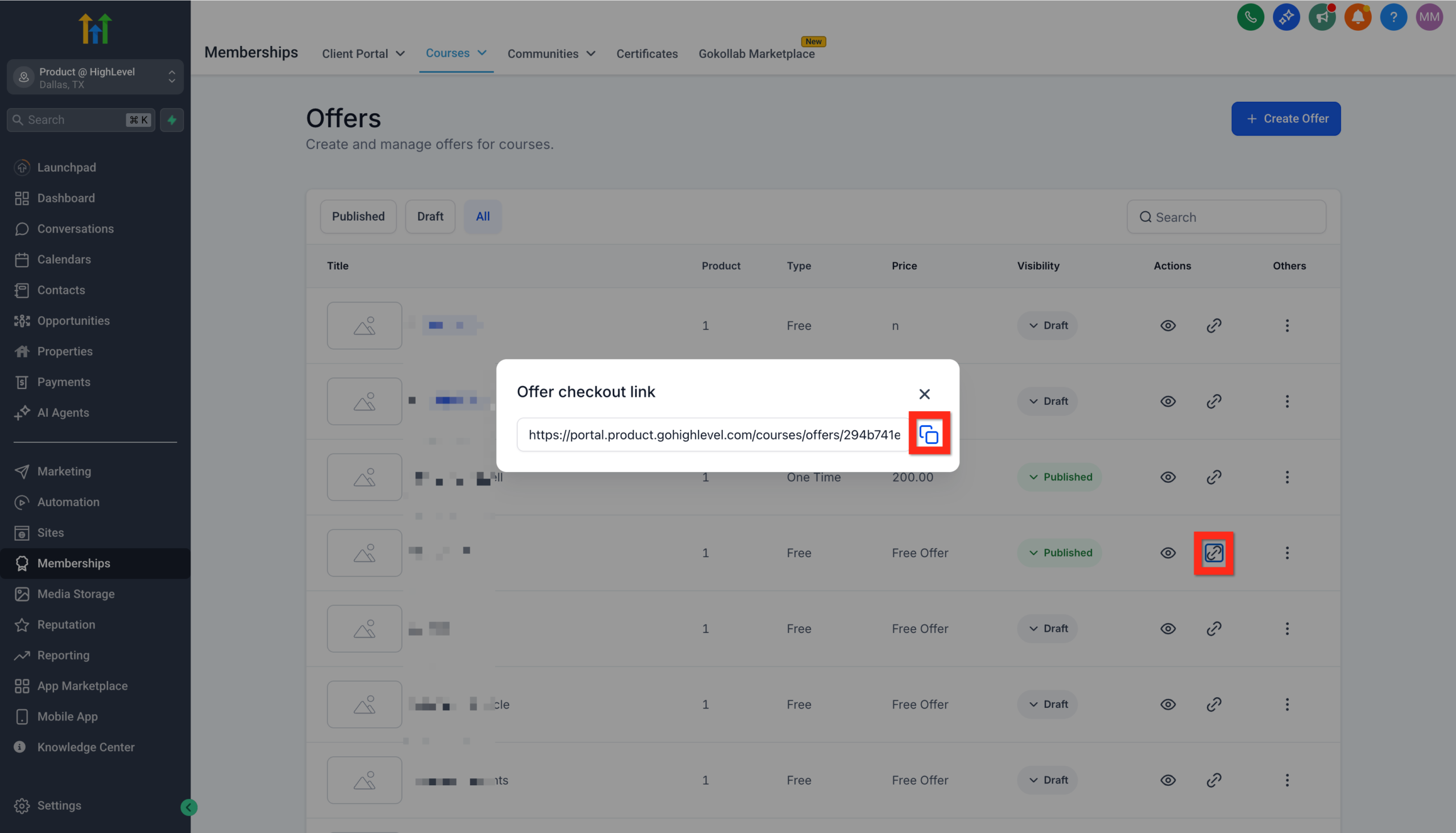Screen dimensions: 1456x833
Task: Filter offers by Published
Action: coord(358,216)
